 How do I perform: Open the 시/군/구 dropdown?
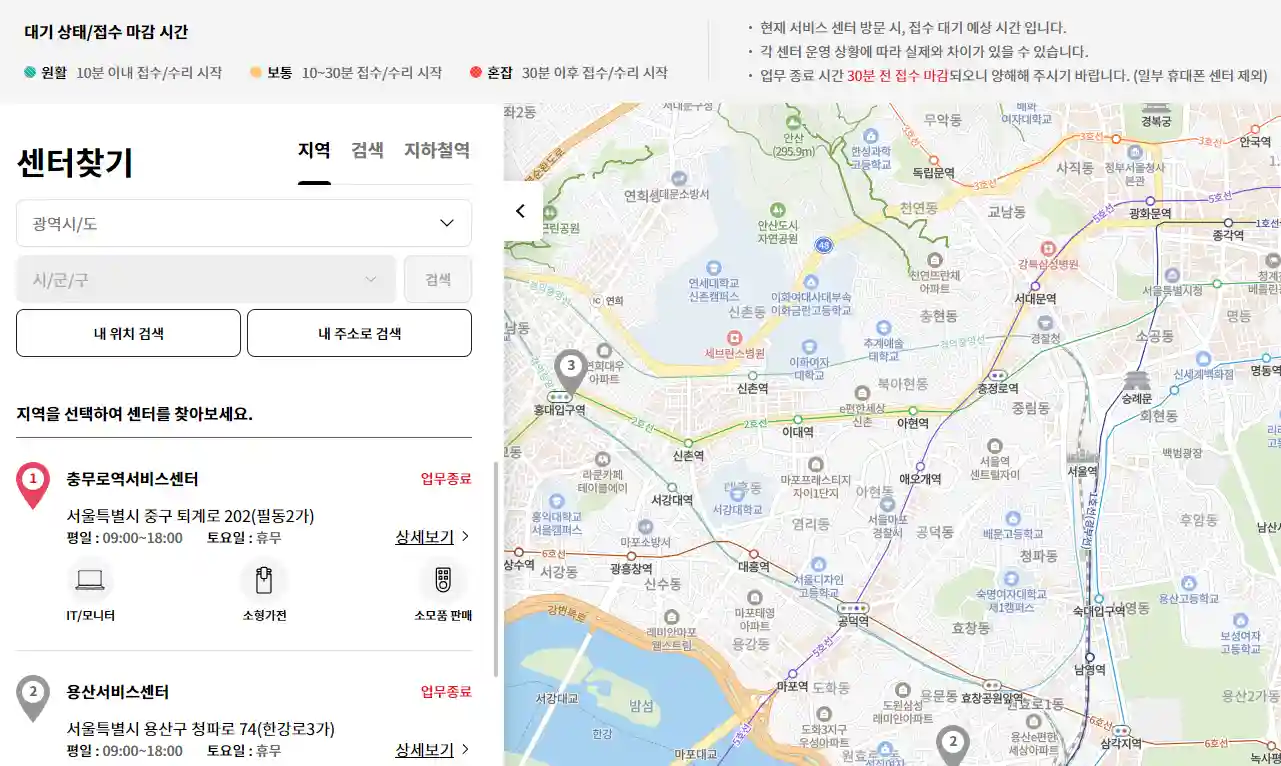205,279
